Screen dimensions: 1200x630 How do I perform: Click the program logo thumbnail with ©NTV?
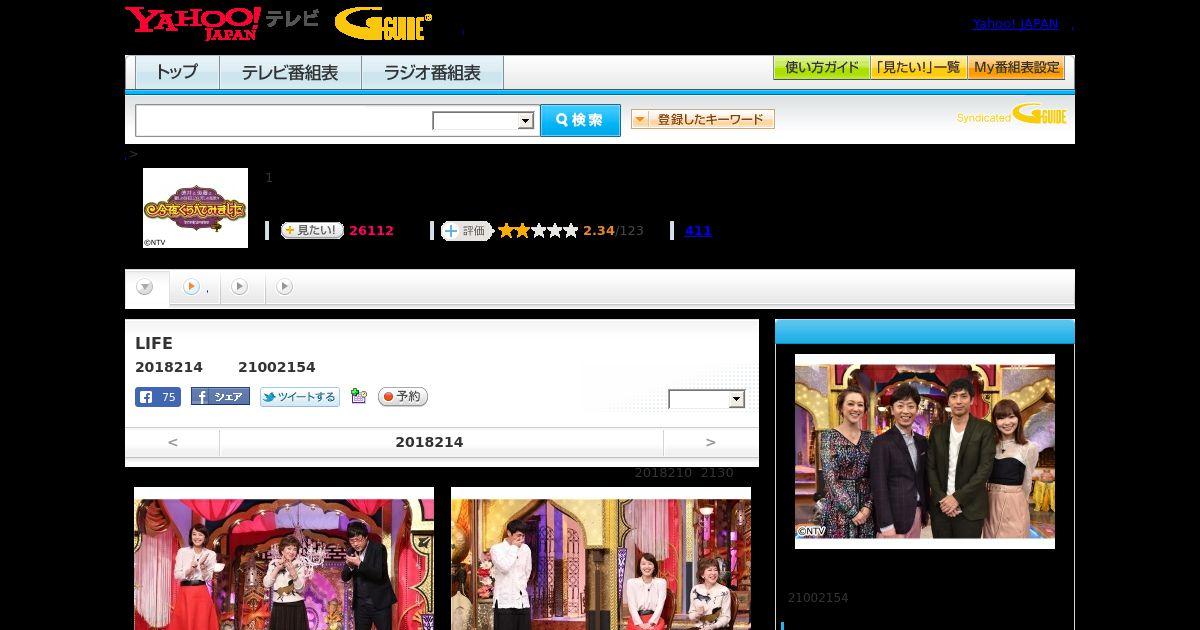pyautogui.click(x=195, y=208)
